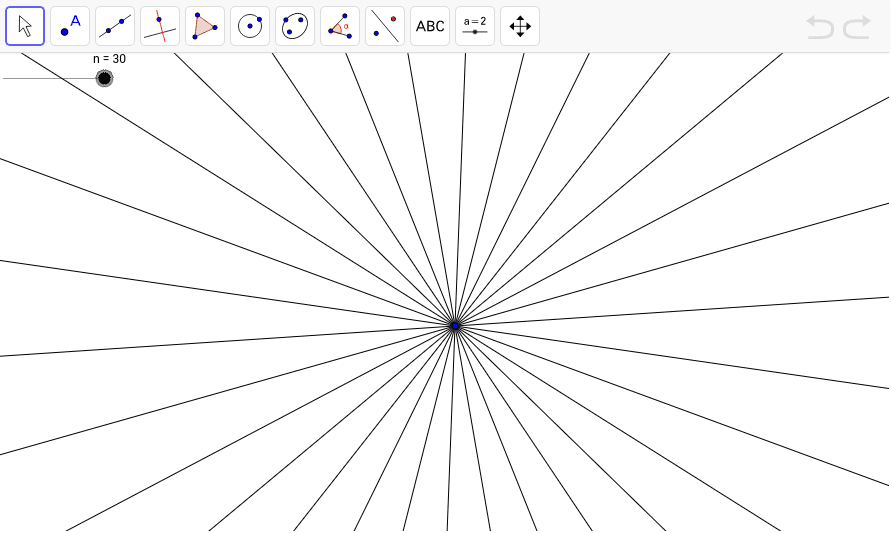The height and width of the screenshot is (533, 891).
Task: Click the blue center point of the lines
Action: pos(455,326)
